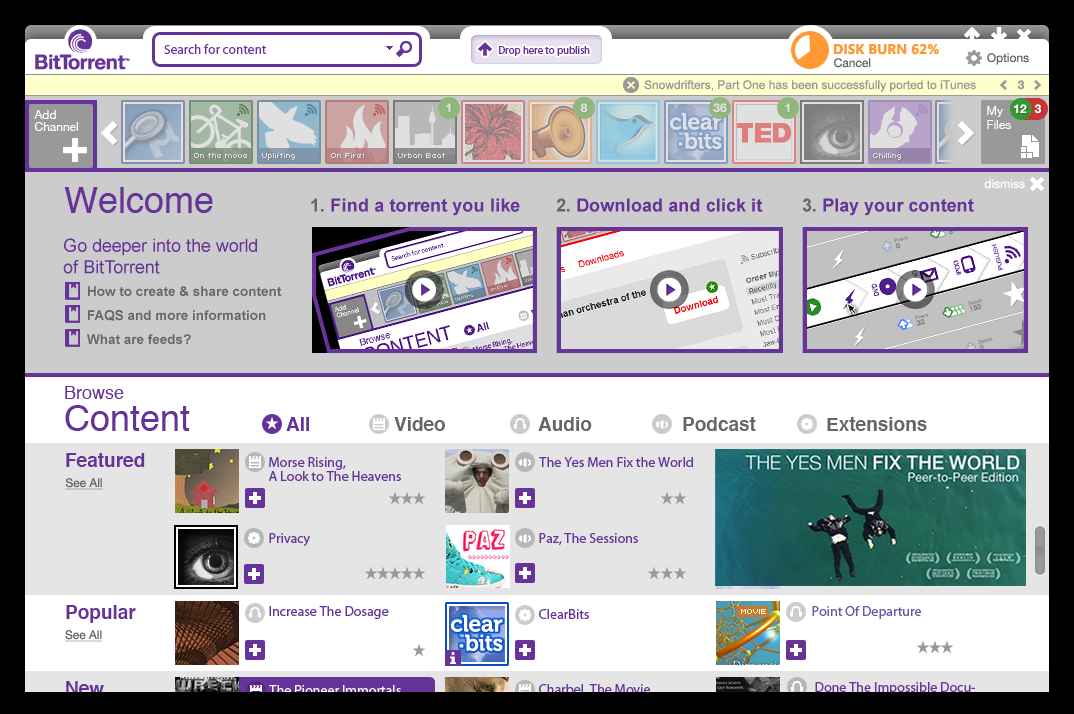Play the Download and click it video
The width and height of the screenshot is (1074, 714).
point(669,290)
